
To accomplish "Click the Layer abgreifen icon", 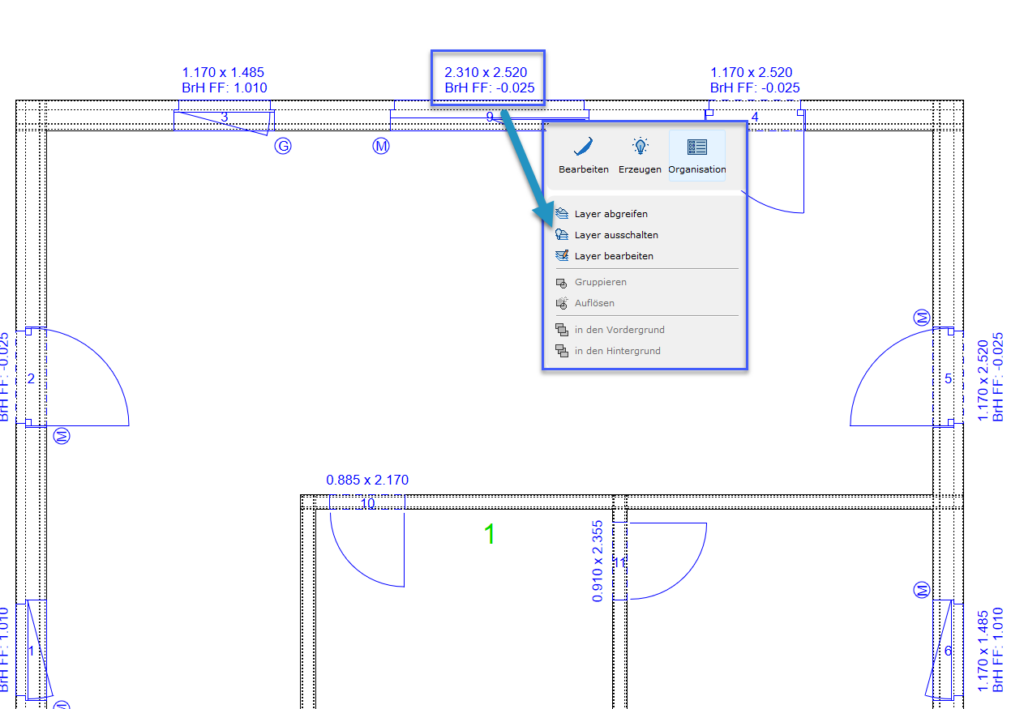I will point(562,214).
